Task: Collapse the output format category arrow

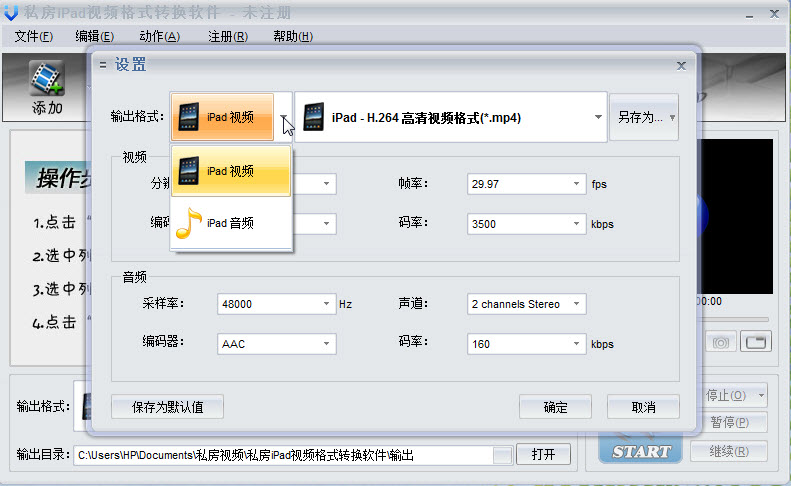Action: coord(283,117)
